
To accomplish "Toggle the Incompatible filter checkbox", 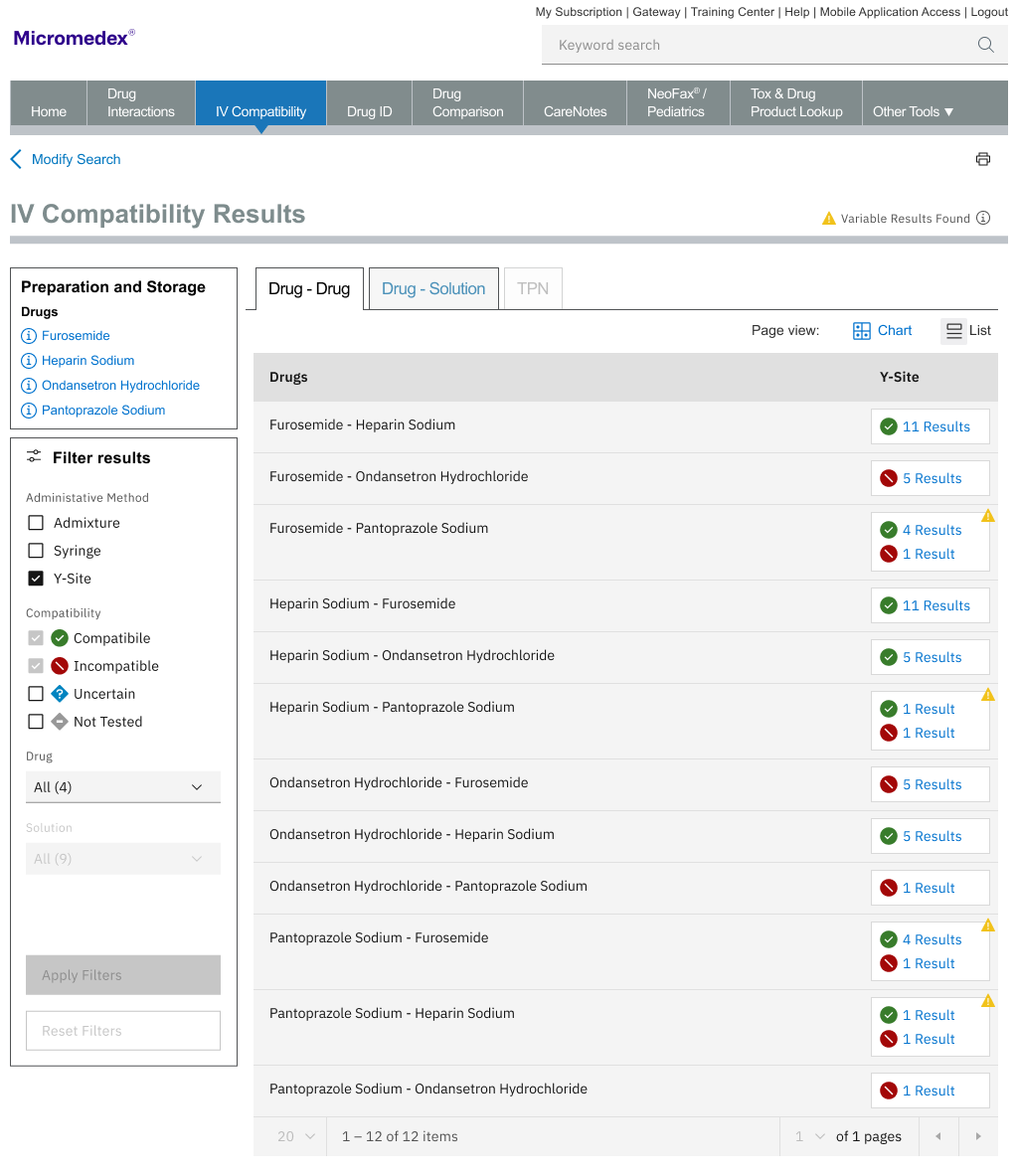I will [35, 666].
